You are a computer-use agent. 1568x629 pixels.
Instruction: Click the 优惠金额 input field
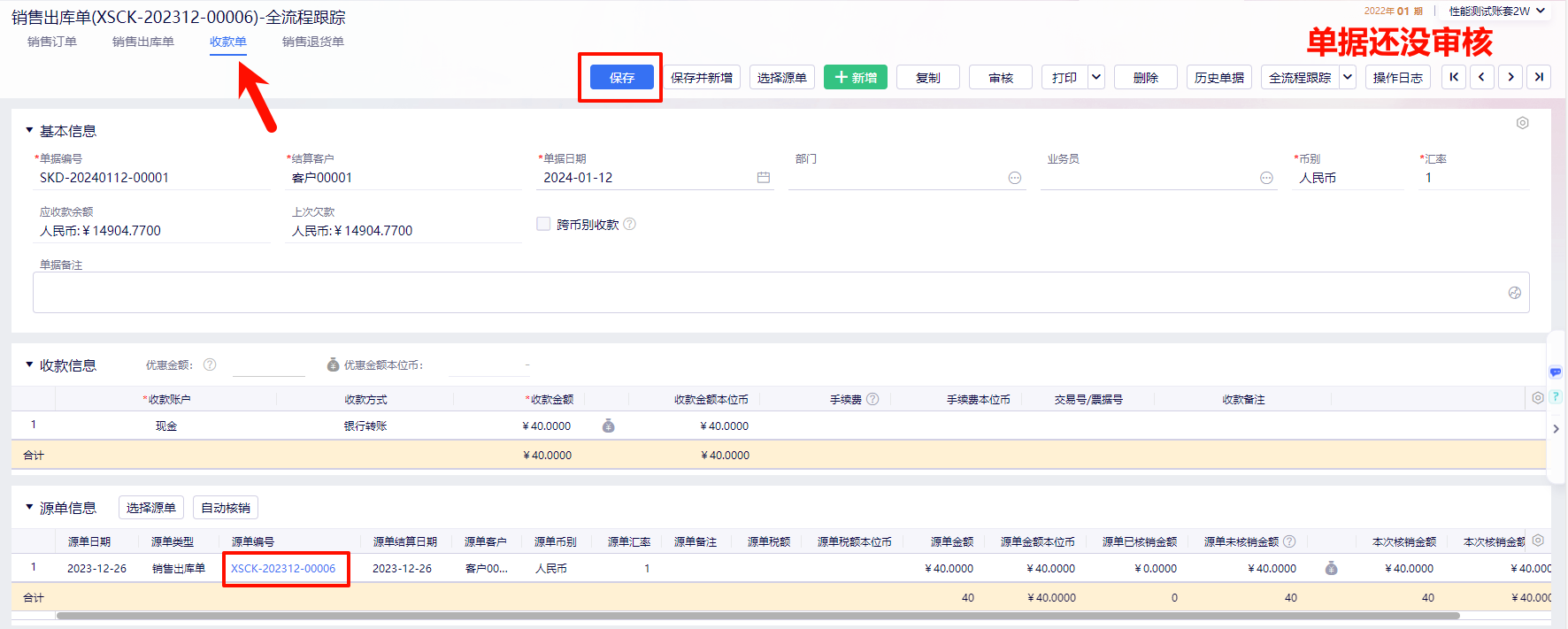point(269,364)
